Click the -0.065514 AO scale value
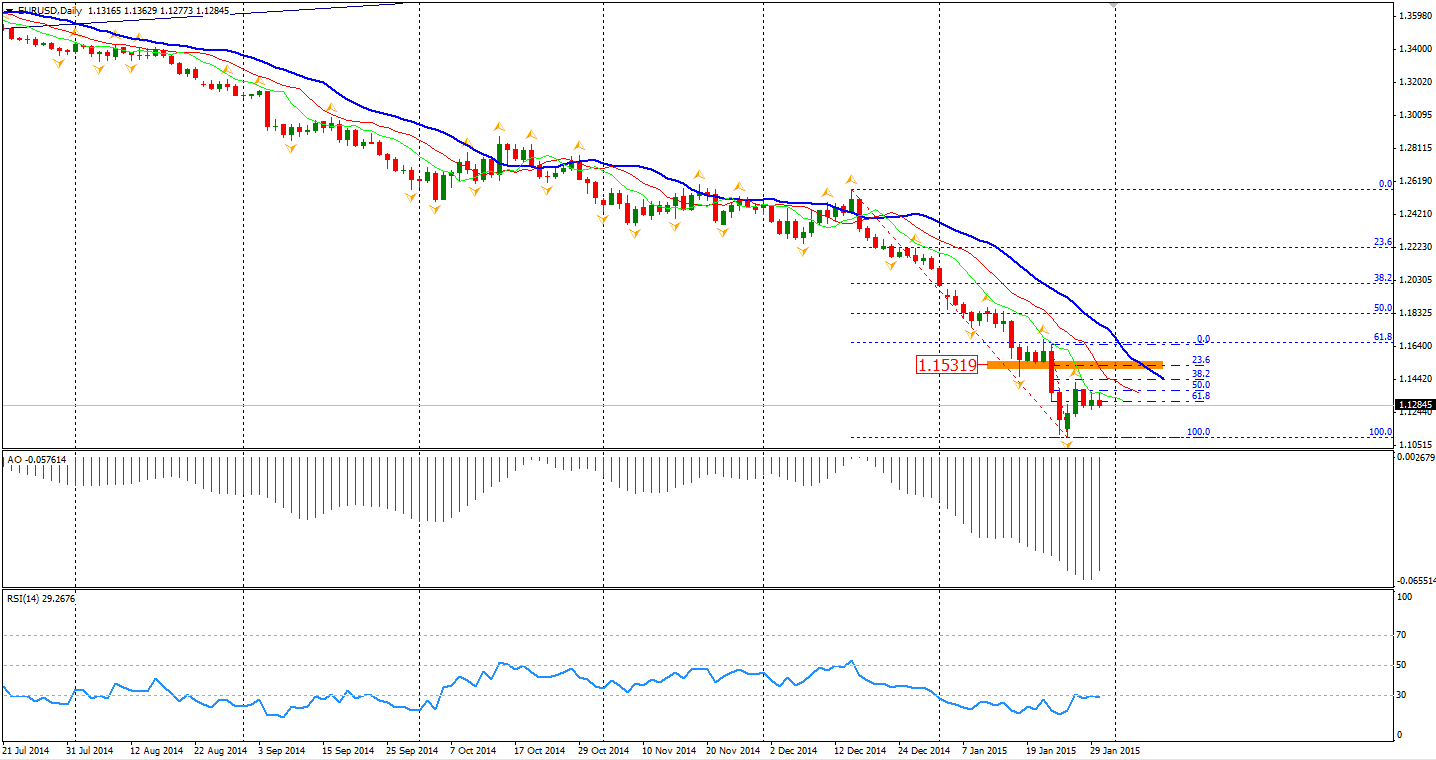1436x760 pixels. pos(1416,581)
